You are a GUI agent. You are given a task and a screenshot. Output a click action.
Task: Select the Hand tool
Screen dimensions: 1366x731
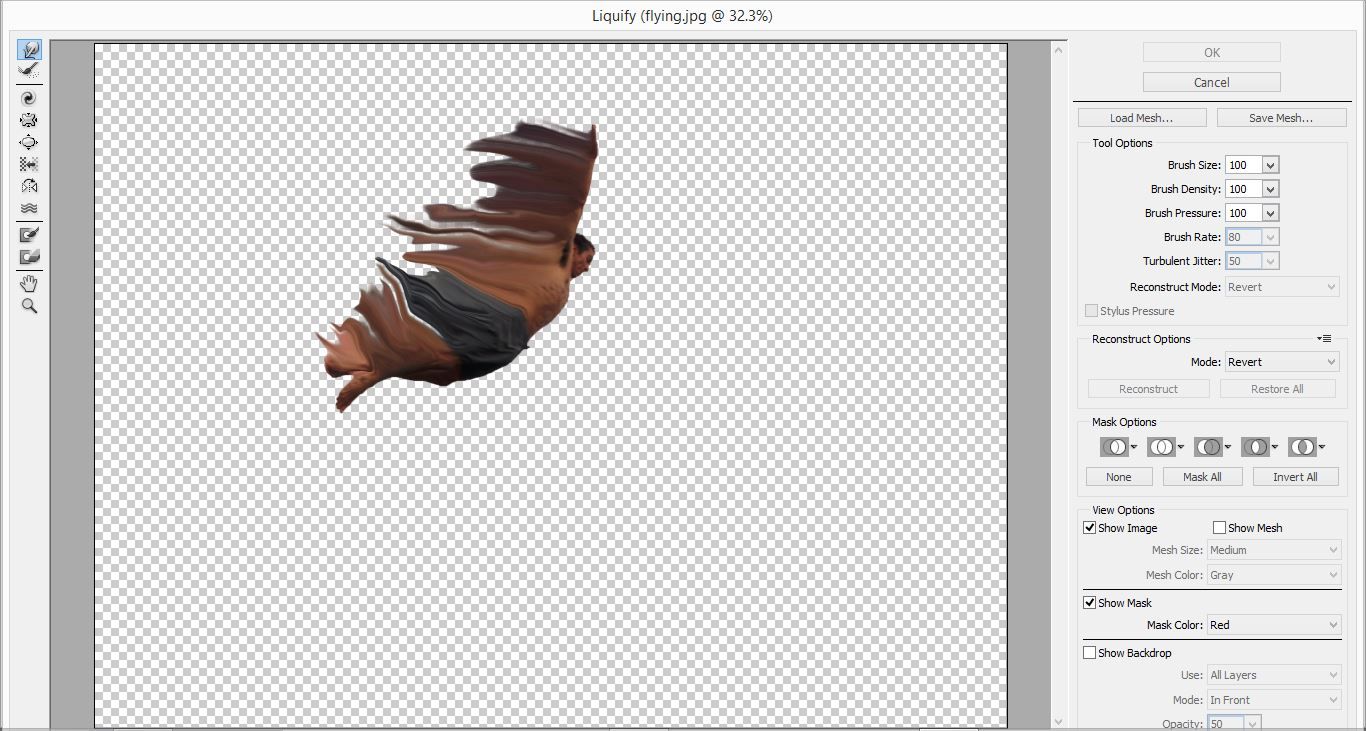(x=29, y=284)
